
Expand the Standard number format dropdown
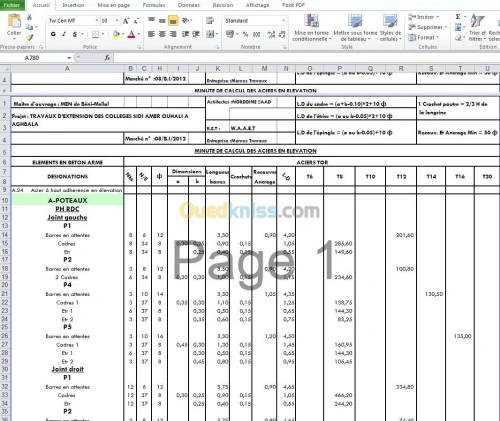(283, 21)
